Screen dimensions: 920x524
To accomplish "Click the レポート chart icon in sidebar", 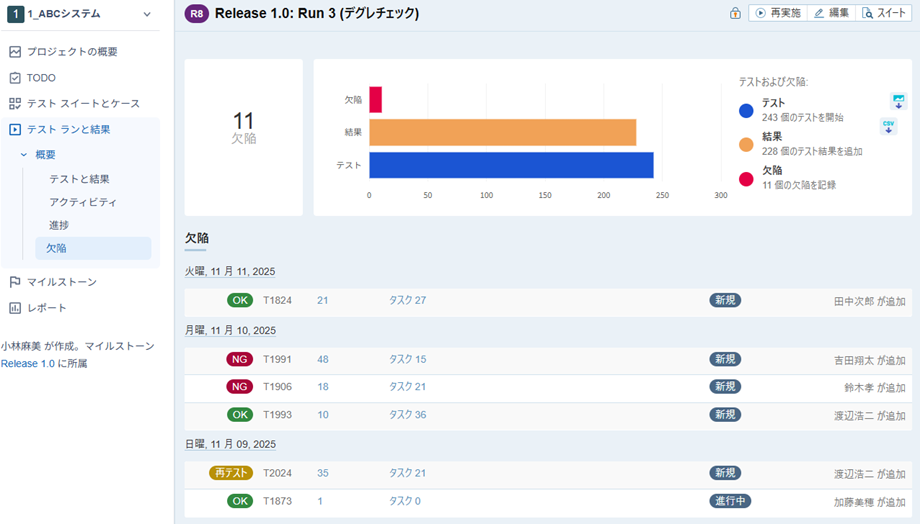I will [15, 308].
